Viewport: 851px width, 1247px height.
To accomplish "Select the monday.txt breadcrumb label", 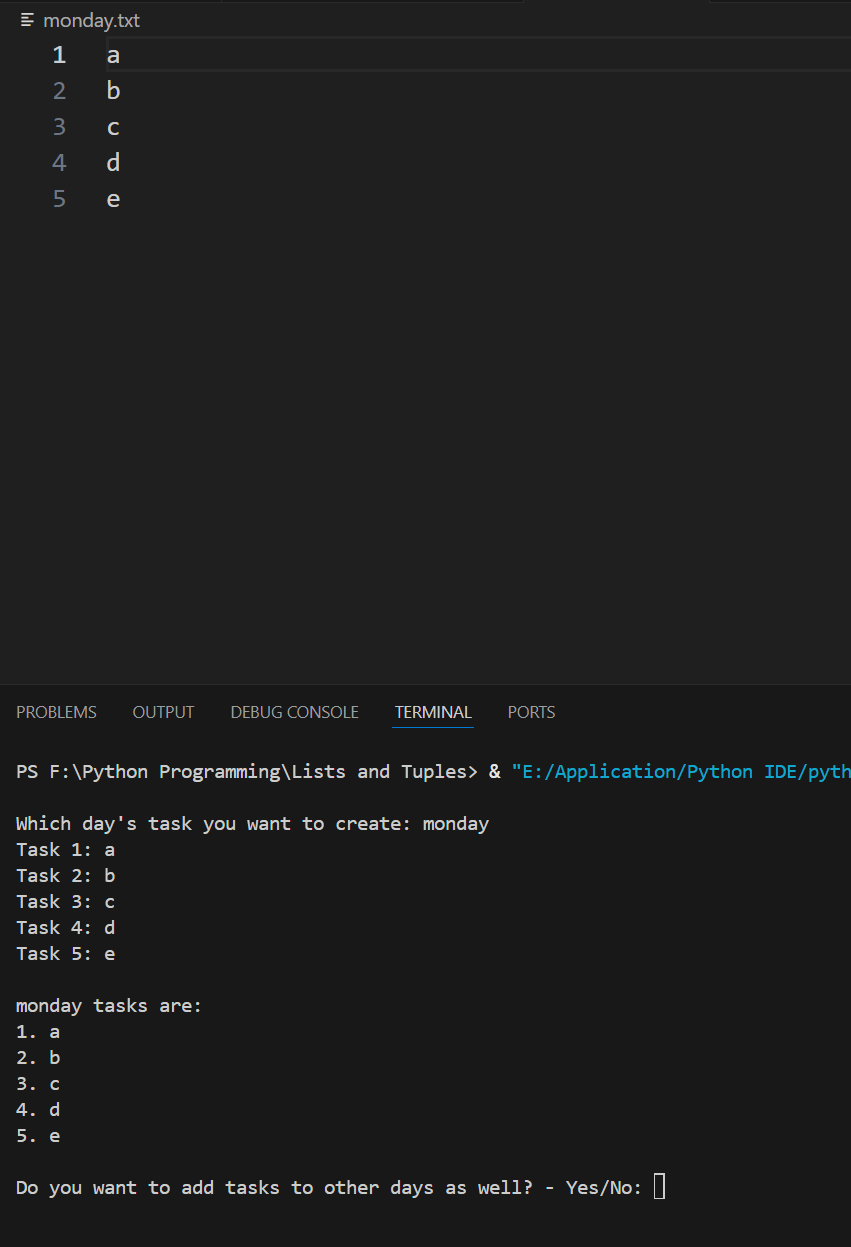I will tap(91, 20).
